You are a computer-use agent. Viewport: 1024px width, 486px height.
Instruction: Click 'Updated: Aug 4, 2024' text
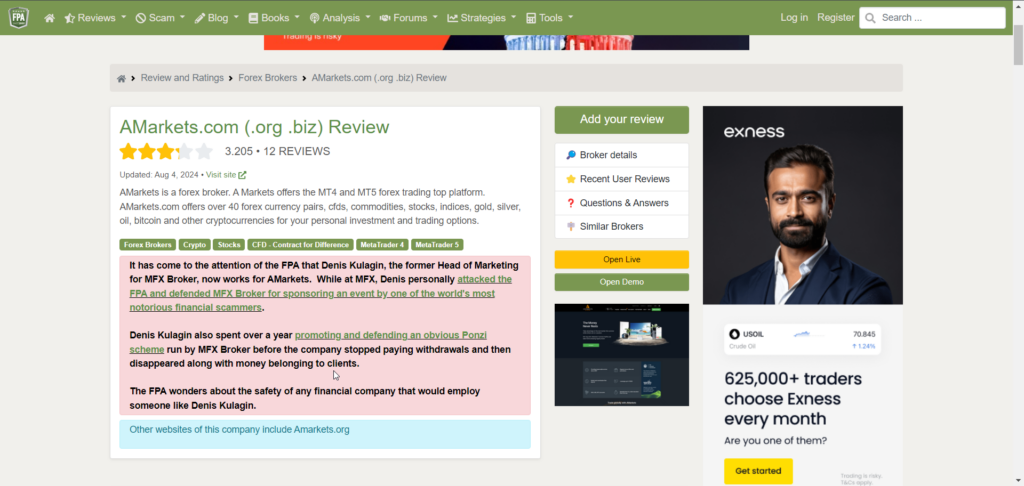point(159,175)
